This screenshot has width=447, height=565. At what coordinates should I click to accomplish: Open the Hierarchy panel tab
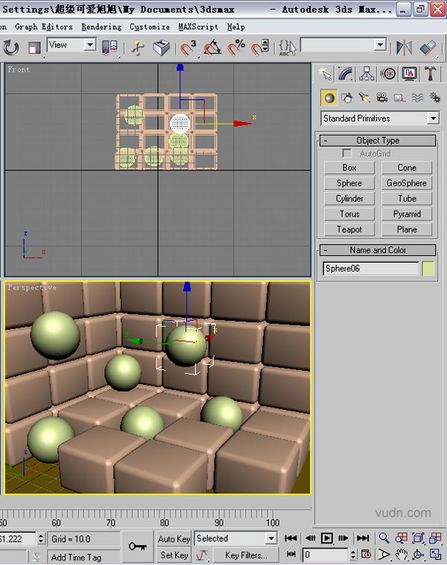click(x=367, y=74)
